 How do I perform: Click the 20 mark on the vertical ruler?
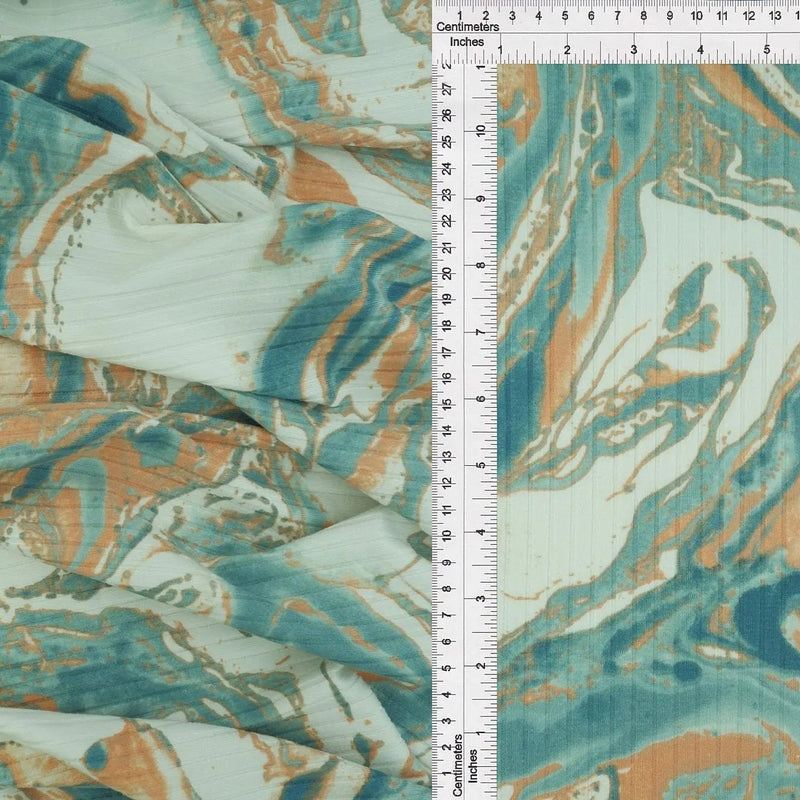(x=447, y=273)
